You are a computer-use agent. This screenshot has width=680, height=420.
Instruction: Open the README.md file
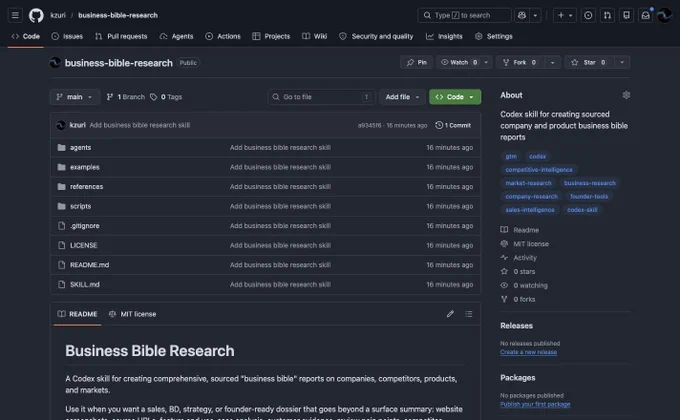pyautogui.click(x=89, y=265)
